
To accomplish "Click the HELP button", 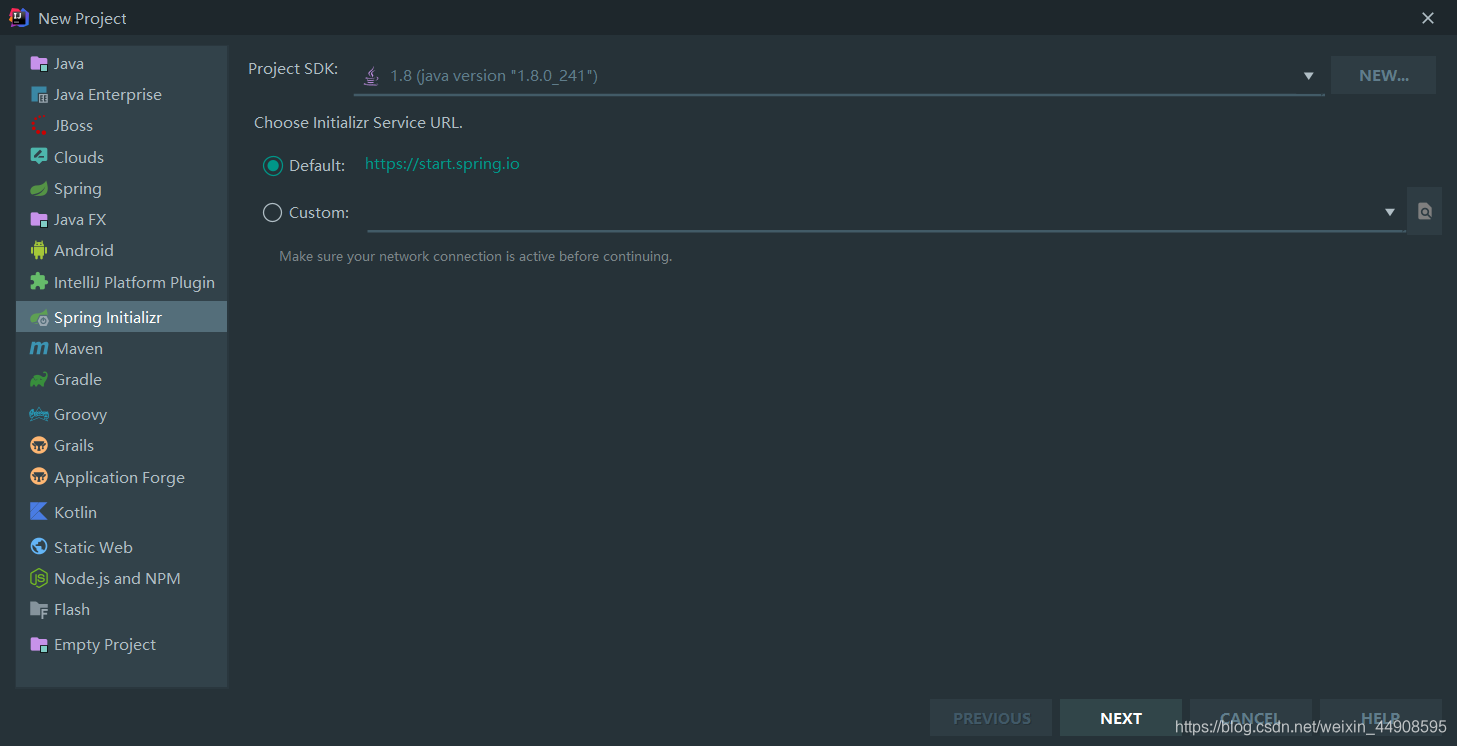I will pyautogui.click(x=1381, y=718).
